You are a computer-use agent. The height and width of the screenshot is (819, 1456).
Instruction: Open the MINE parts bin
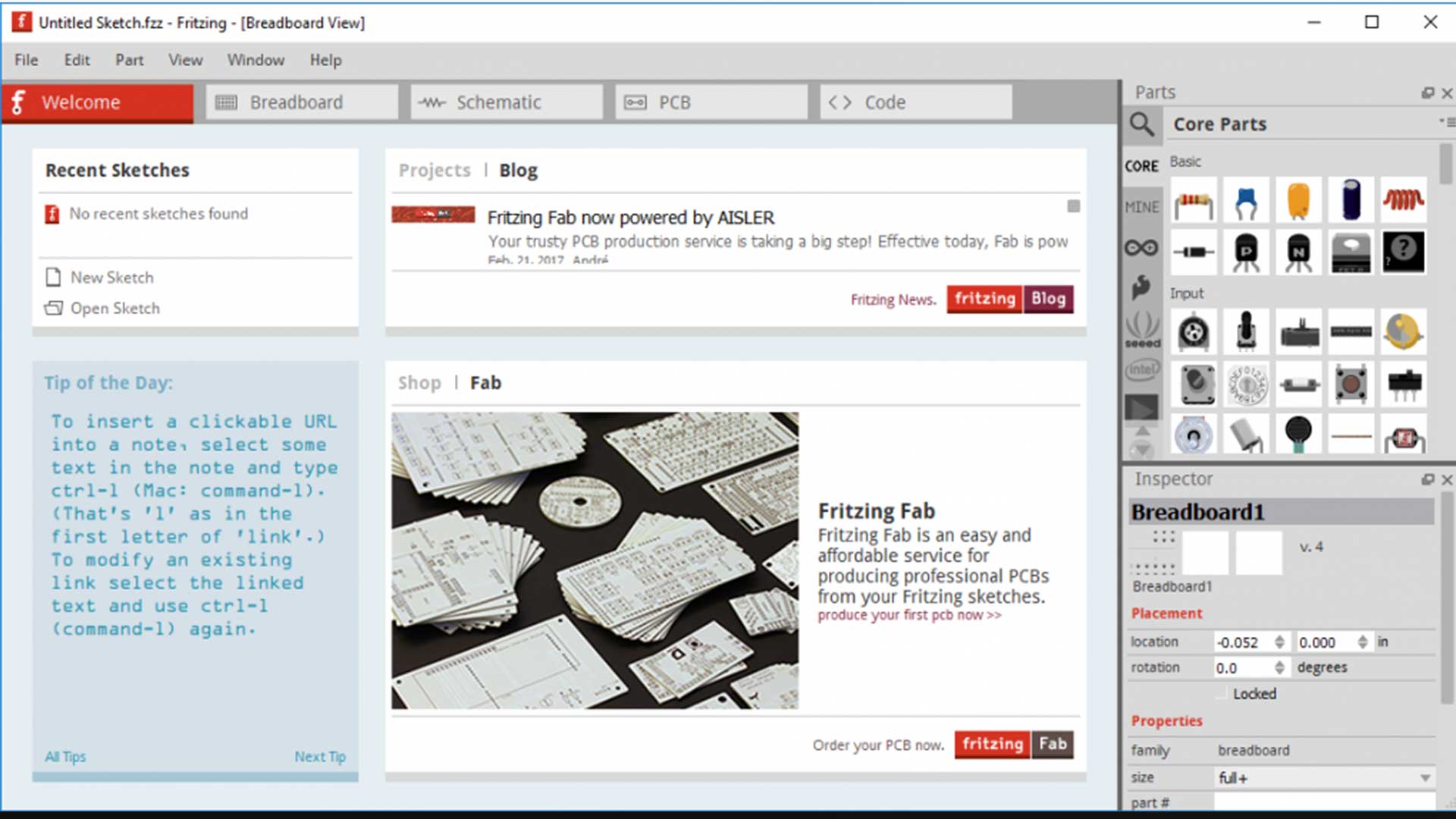point(1141,207)
